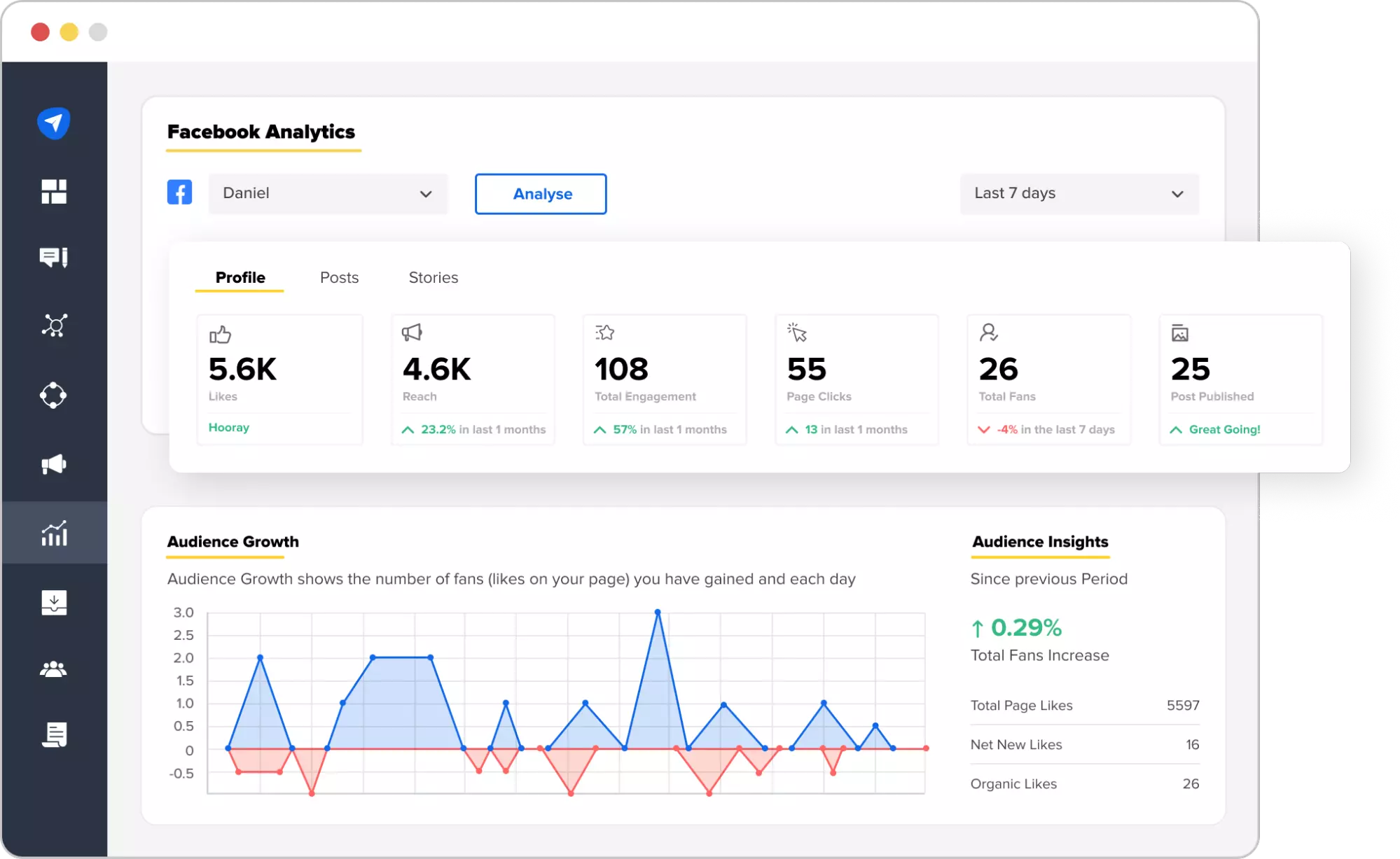The image size is (1400, 859).
Task: Open the dashboard grid icon in sidebar
Action: click(x=54, y=191)
